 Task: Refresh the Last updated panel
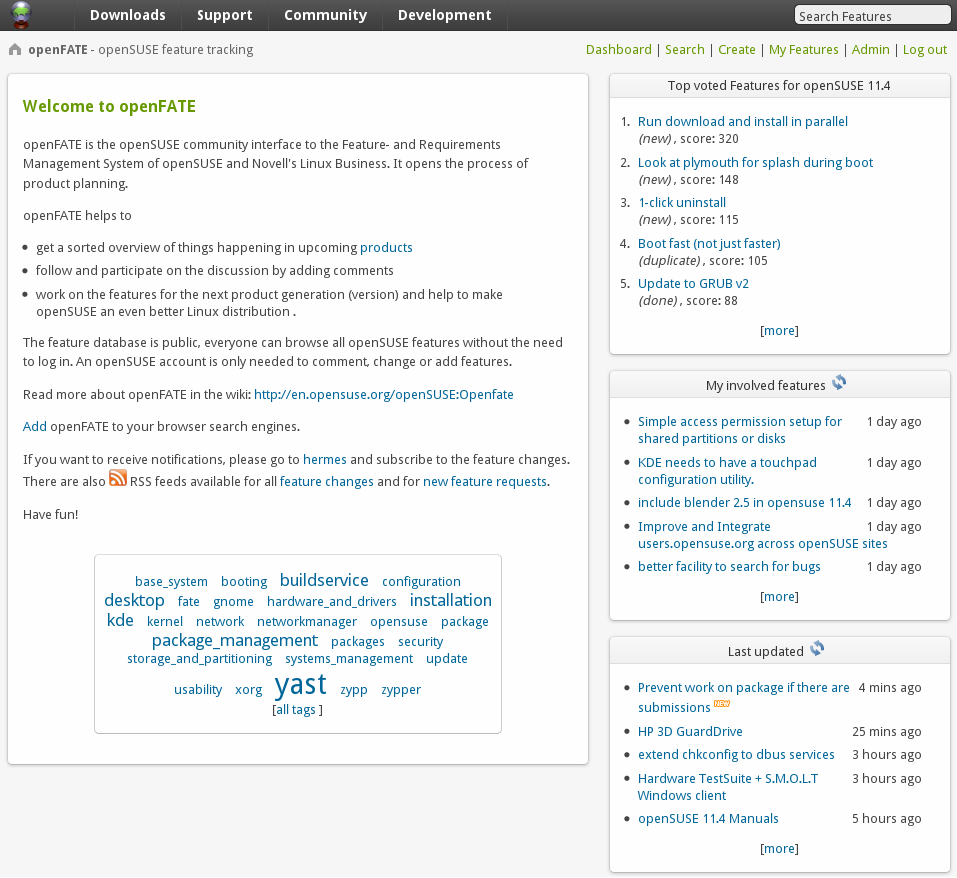click(817, 649)
